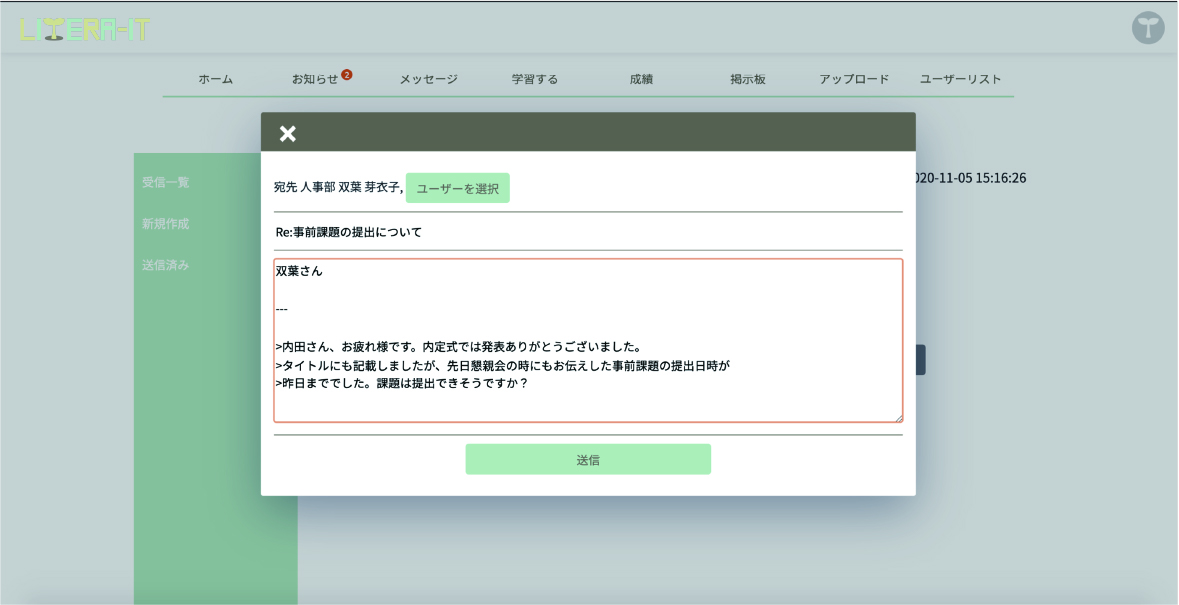
Task: Go to the ホーム tab
Action: [216, 79]
